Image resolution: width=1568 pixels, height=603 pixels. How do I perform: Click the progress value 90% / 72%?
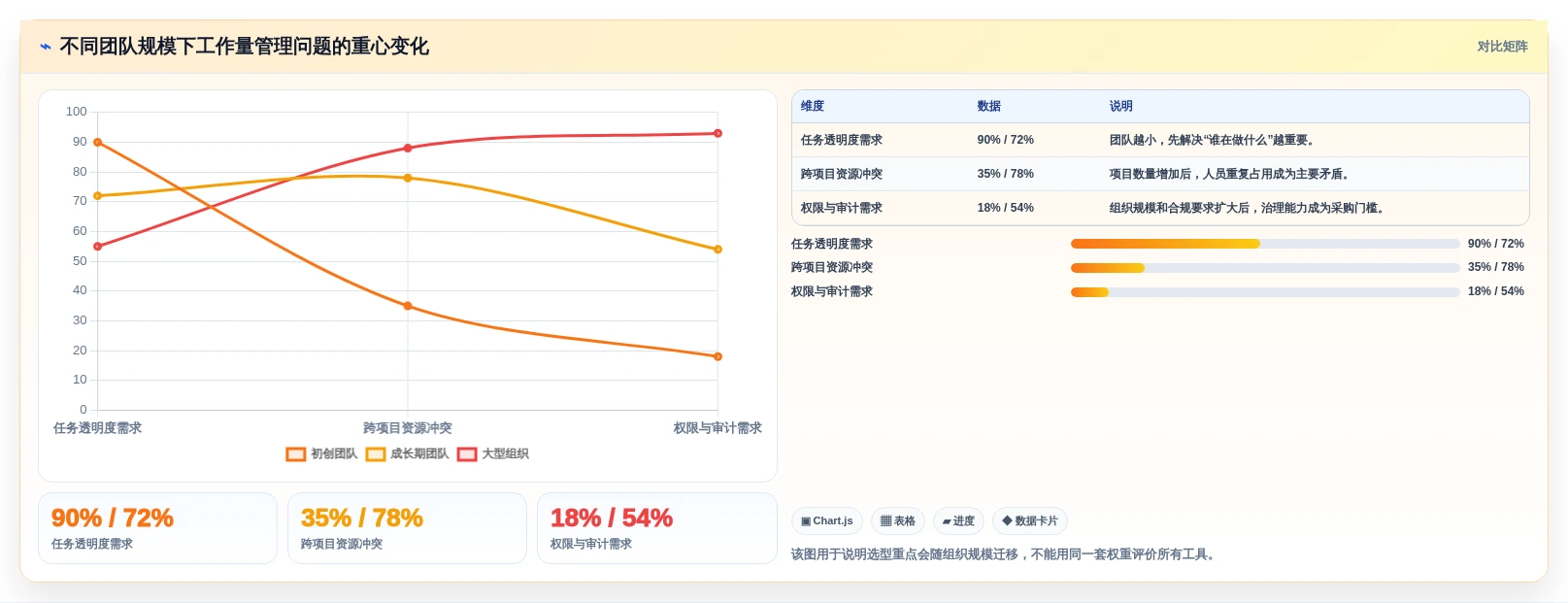[x=1495, y=245]
